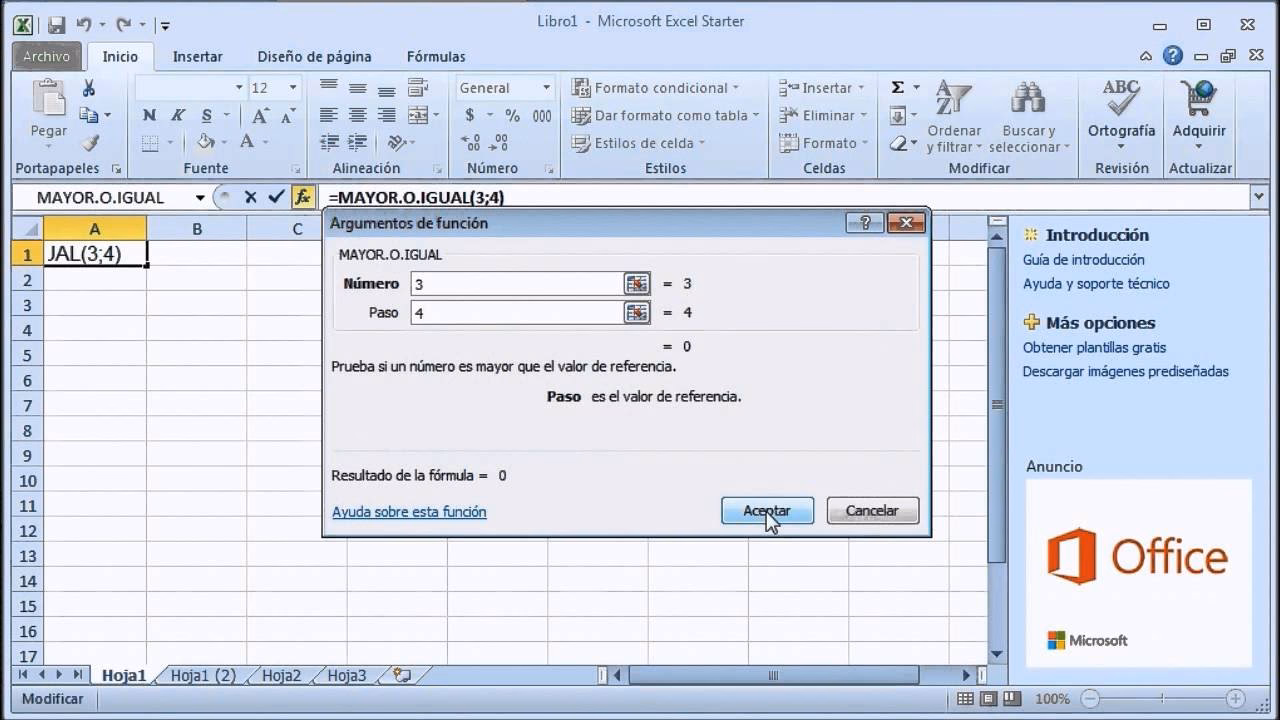Toggle bold formatting with the N button
The width and height of the screenshot is (1280, 720).
coord(148,115)
